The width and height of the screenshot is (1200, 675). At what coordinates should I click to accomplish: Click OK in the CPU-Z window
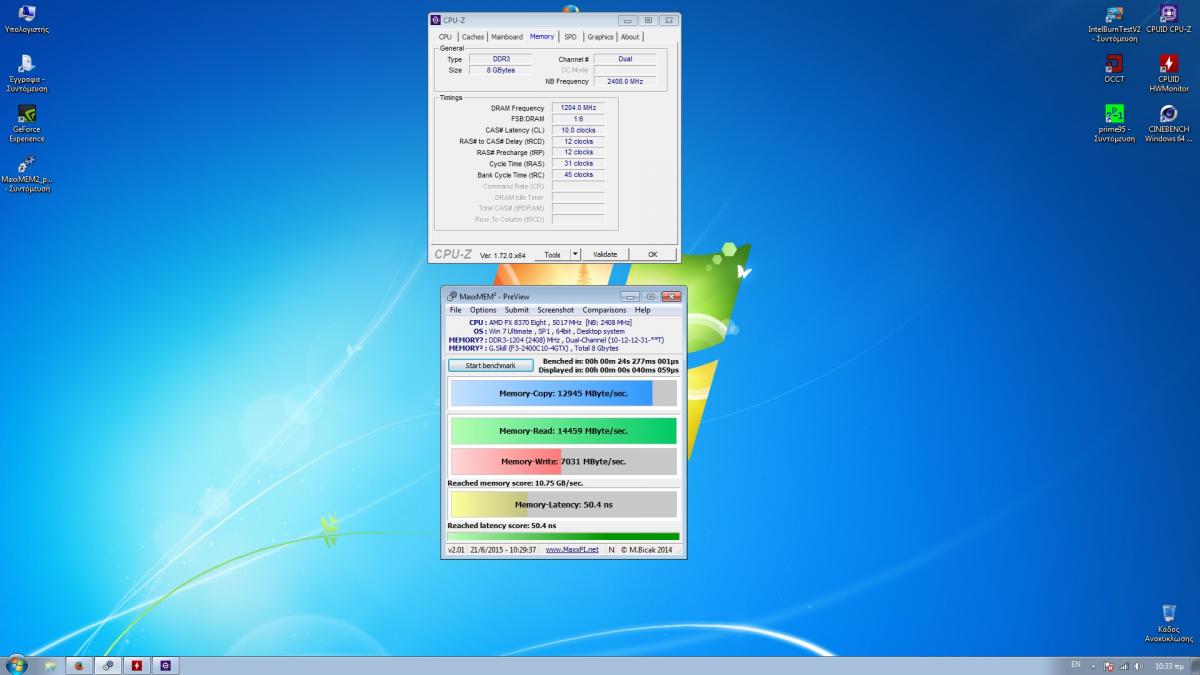[x=653, y=254]
